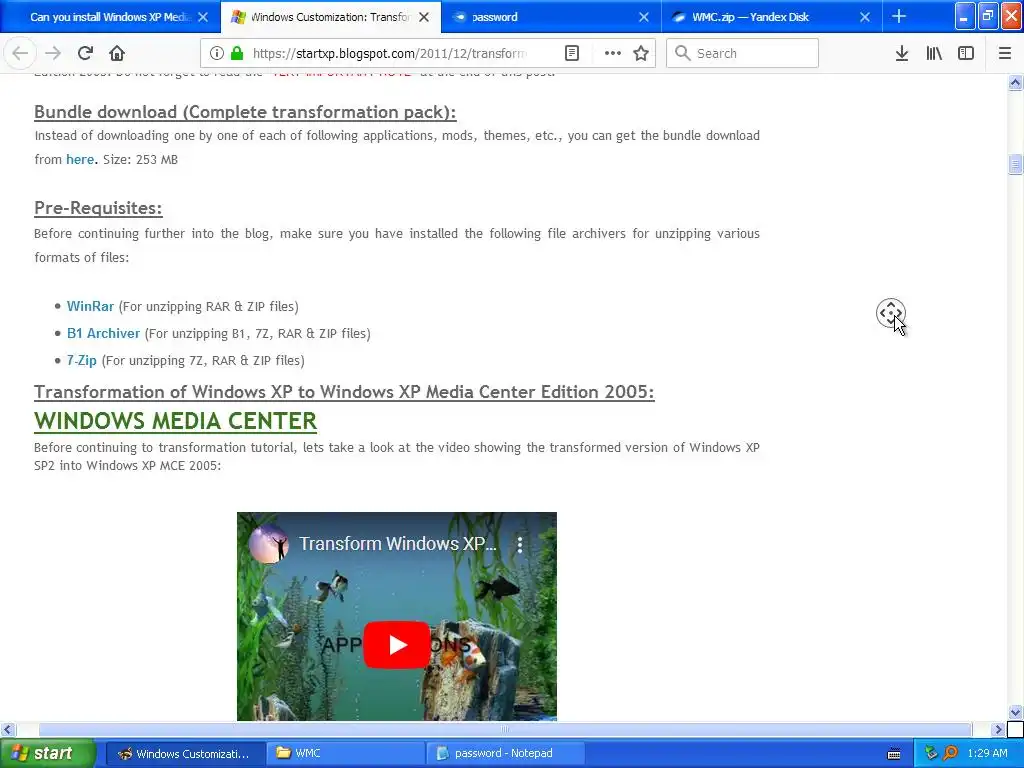The width and height of the screenshot is (1024, 768).
Task: Open the Firefox home page
Action: point(117,53)
